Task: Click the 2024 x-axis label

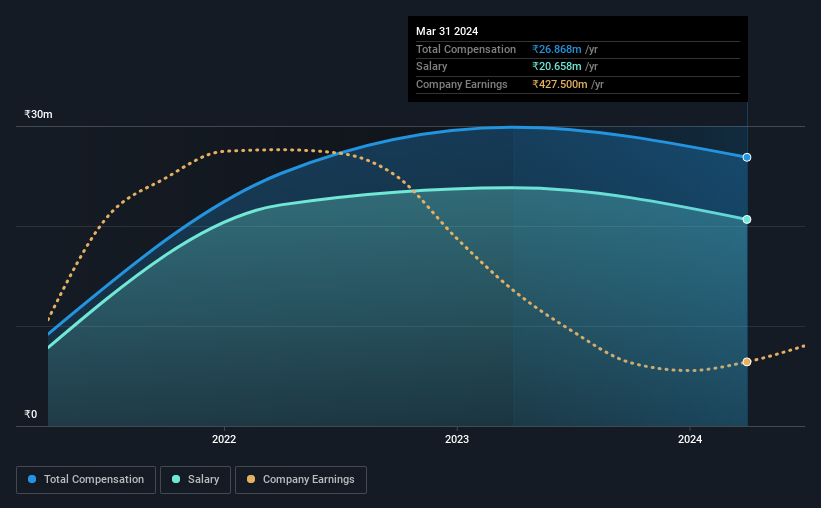Action: click(x=690, y=439)
